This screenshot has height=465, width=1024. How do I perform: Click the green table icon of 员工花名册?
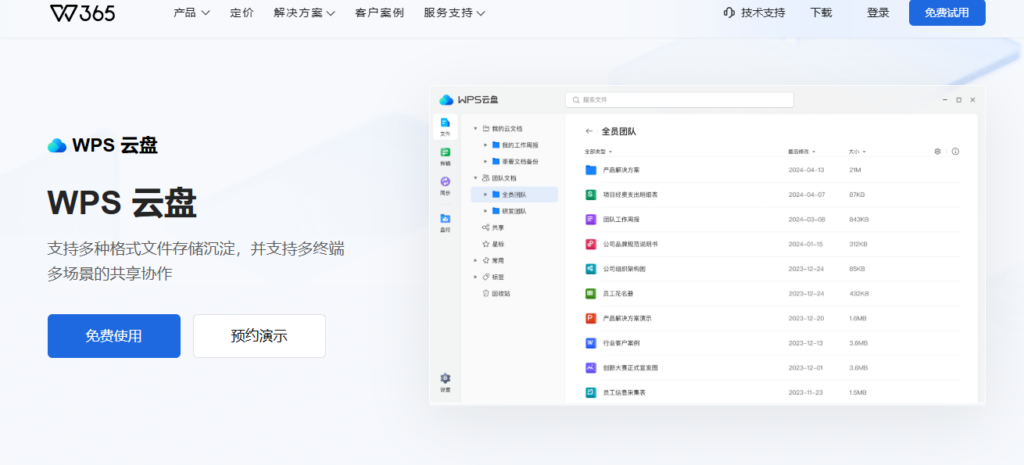pyautogui.click(x=591, y=293)
